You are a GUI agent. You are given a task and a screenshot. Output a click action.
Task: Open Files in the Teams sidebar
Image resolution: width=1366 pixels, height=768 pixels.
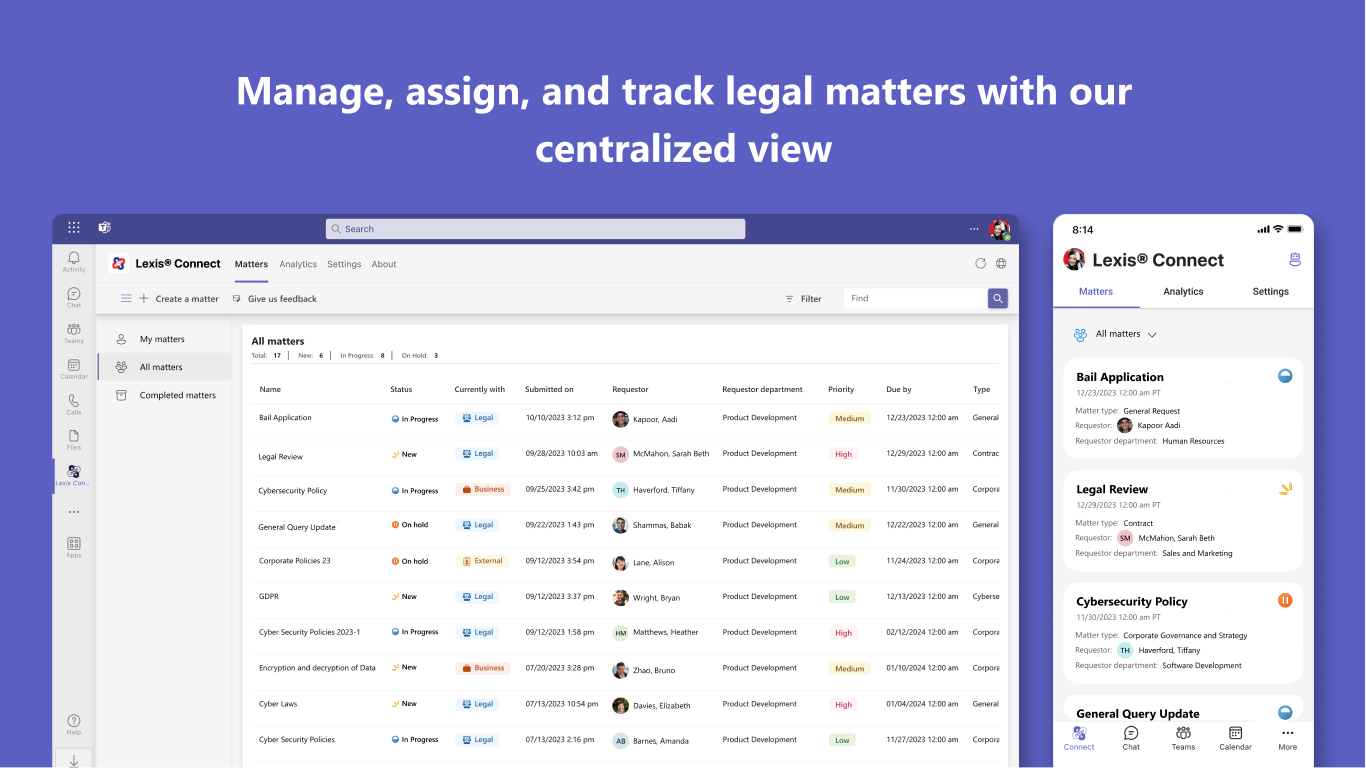pos(74,440)
